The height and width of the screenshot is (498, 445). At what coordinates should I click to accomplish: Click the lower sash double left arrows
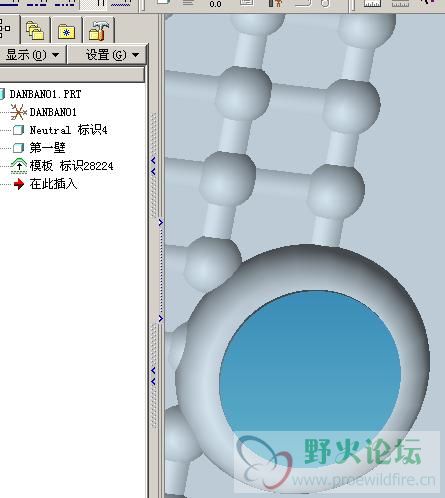153,376
